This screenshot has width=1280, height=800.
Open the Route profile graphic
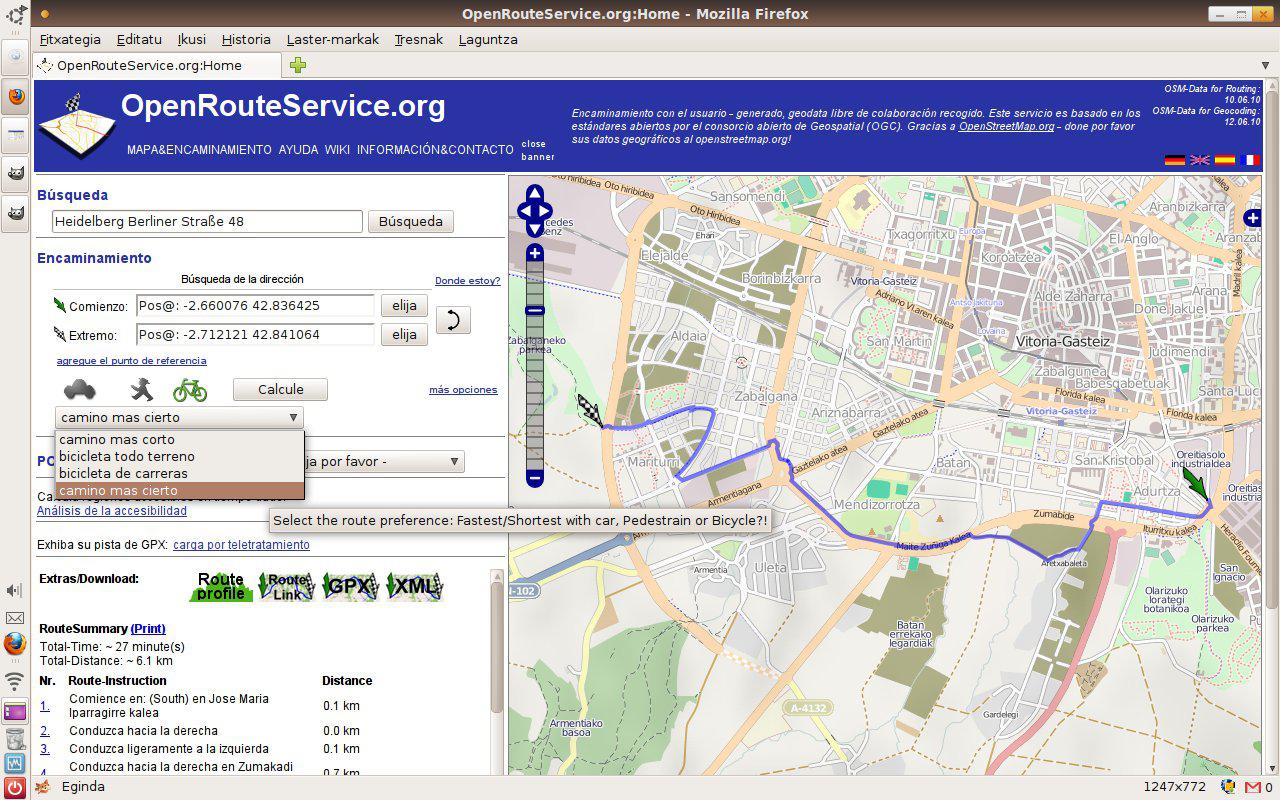coord(221,587)
